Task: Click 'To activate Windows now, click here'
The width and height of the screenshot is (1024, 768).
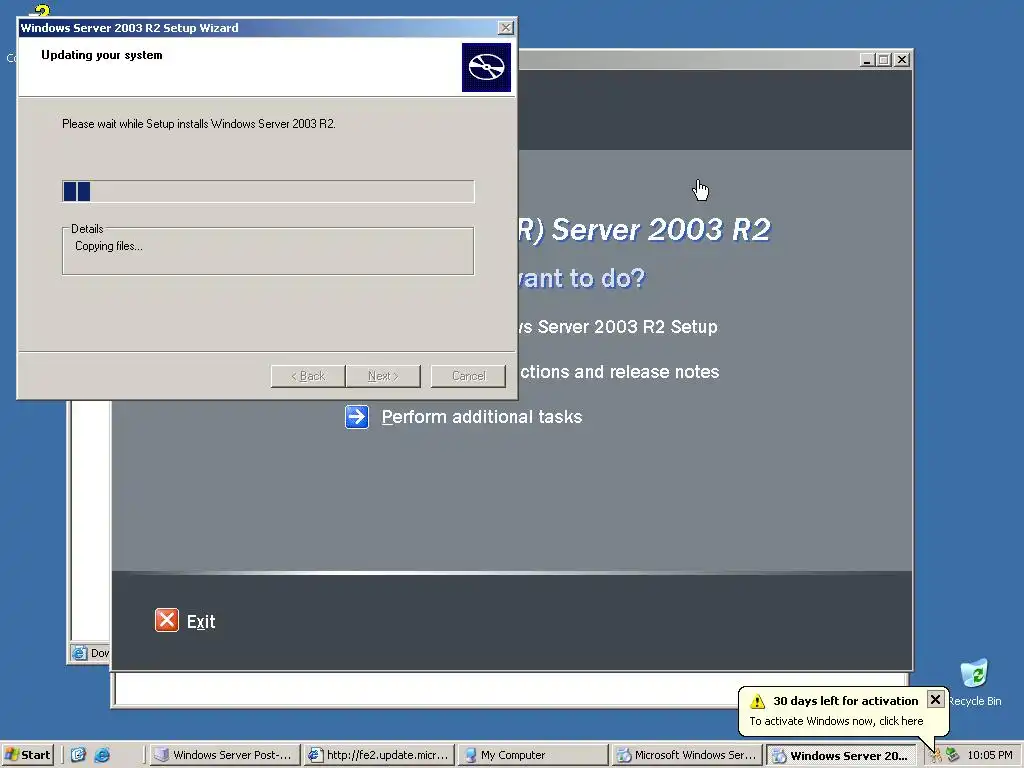Action: click(x=836, y=721)
